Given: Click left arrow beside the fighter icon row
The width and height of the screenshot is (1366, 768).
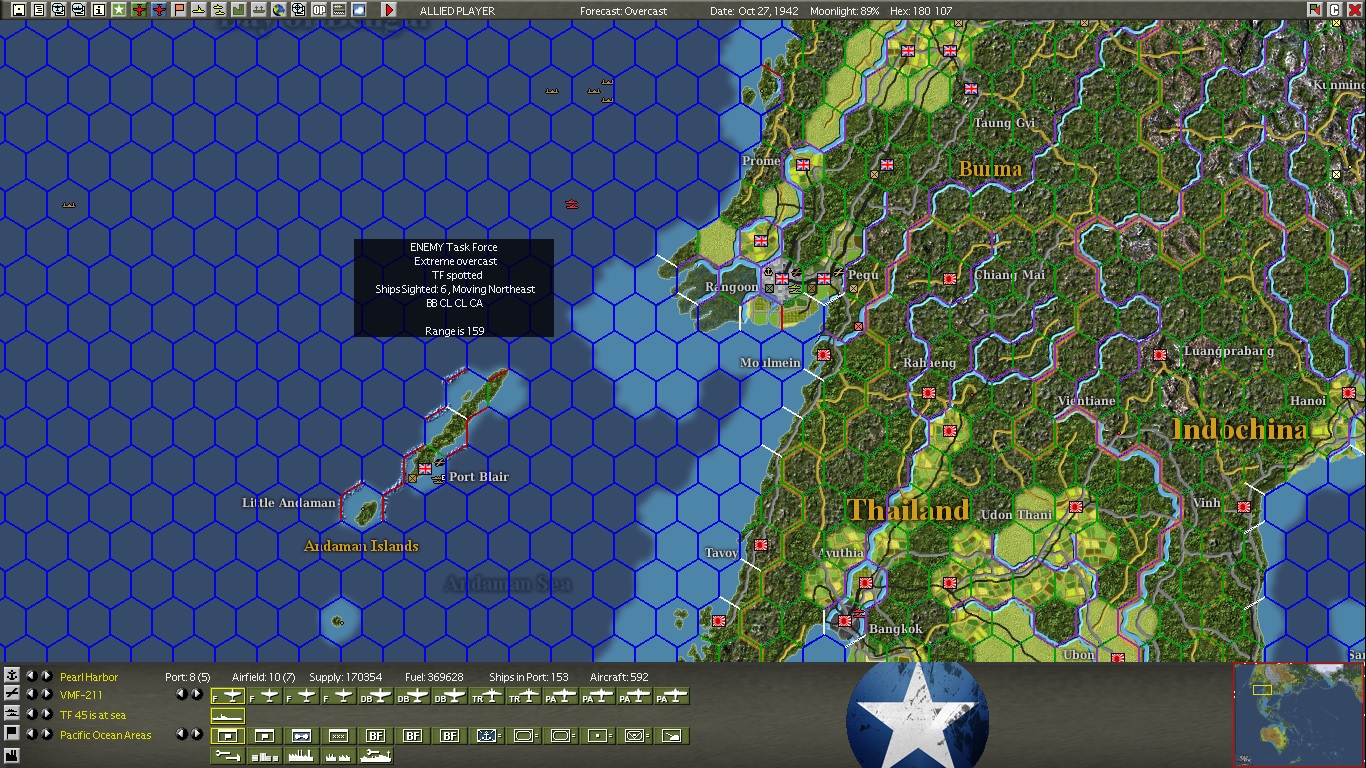Looking at the screenshot, I should coord(181,694).
